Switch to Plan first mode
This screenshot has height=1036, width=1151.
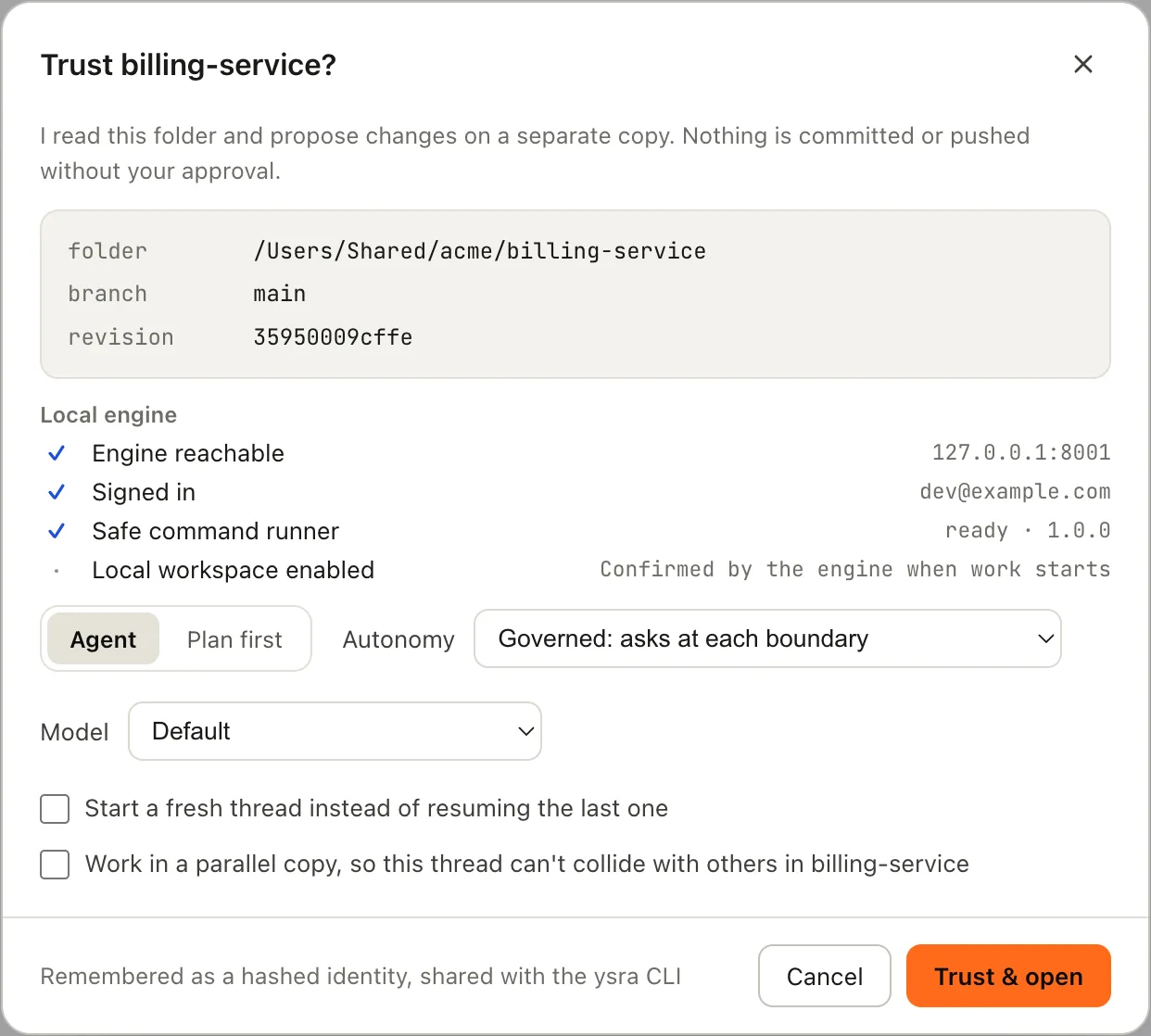coord(234,639)
